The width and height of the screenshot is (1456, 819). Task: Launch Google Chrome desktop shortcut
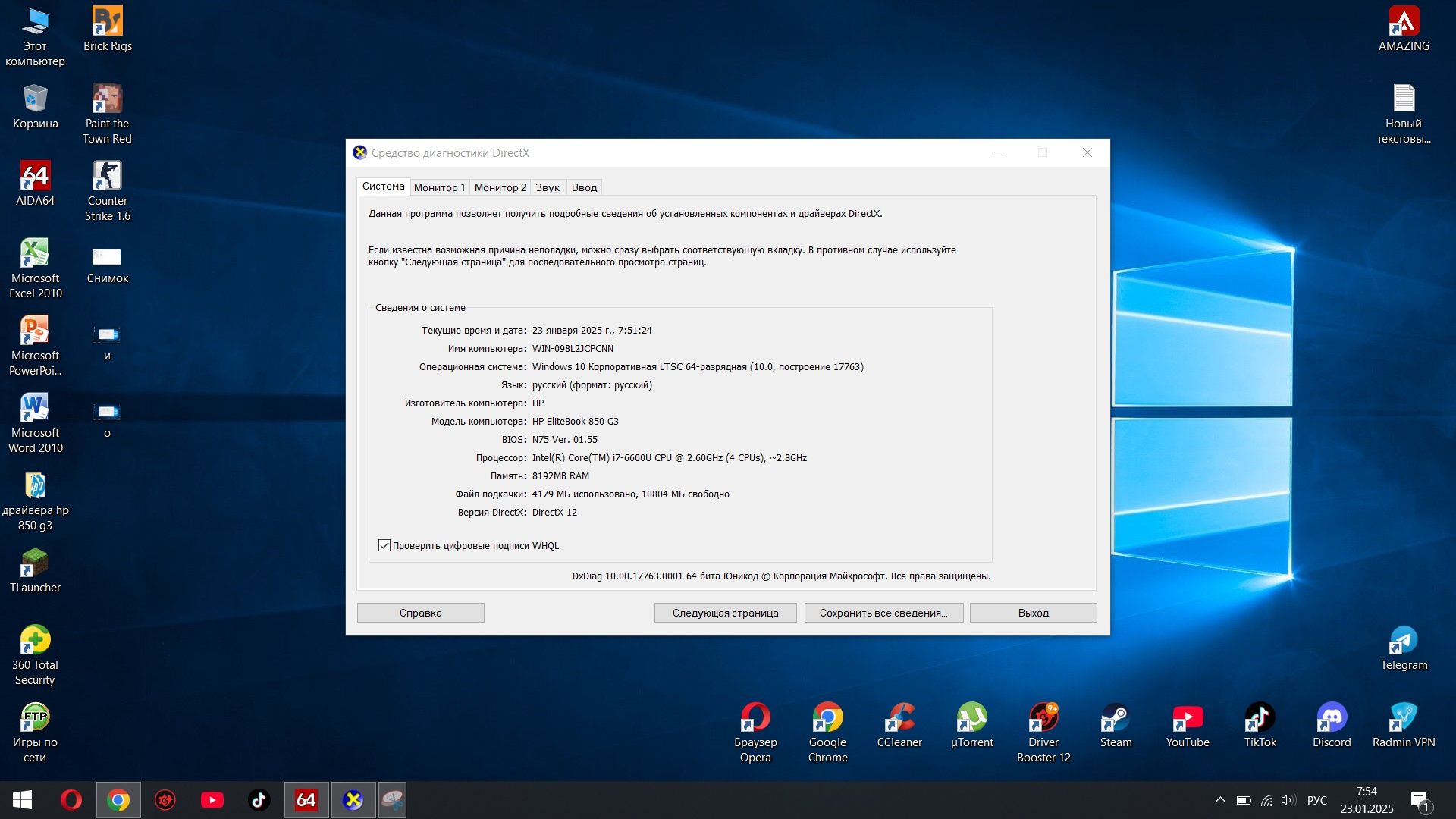827,733
